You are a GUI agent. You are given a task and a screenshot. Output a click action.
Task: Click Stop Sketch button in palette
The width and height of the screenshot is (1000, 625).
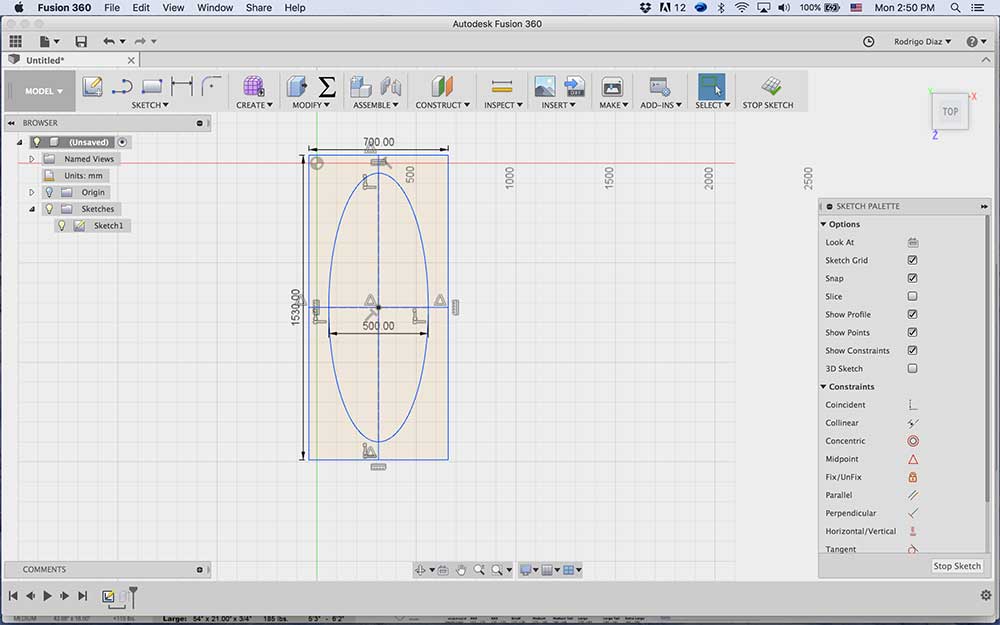957,566
